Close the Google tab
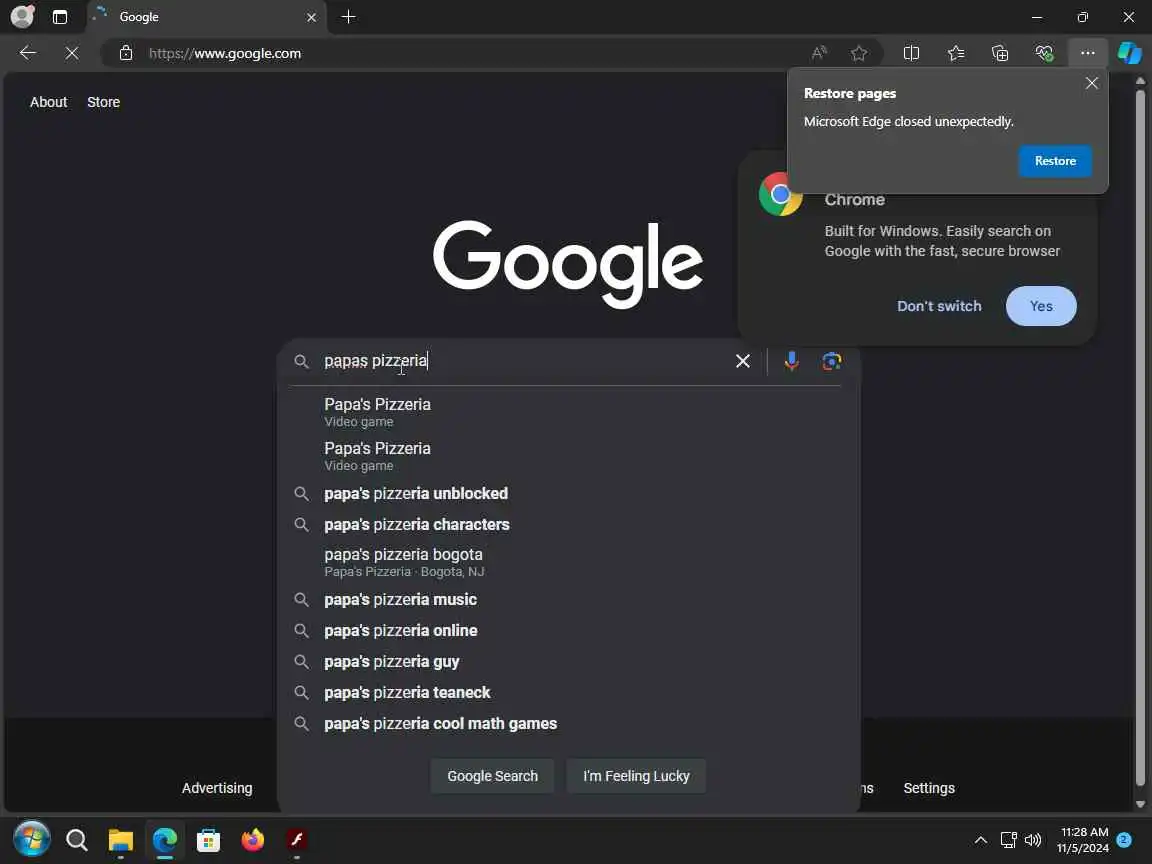The width and height of the screenshot is (1152, 864). [312, 17]
